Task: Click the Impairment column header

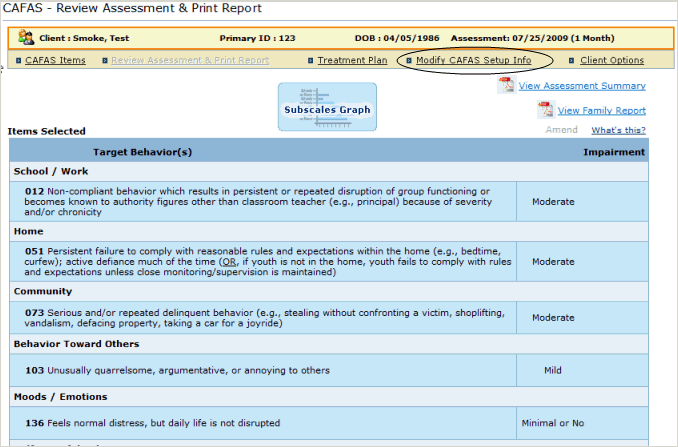Action: [614, 152]
